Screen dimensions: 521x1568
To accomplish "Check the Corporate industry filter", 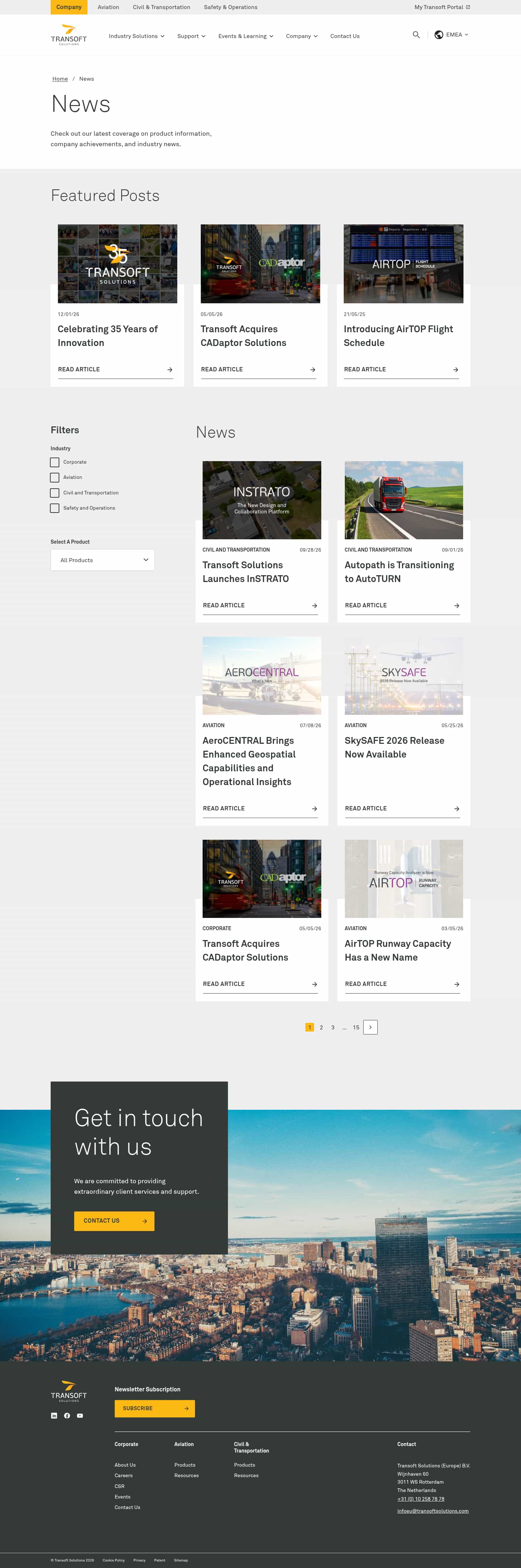I will pos(55,462).
